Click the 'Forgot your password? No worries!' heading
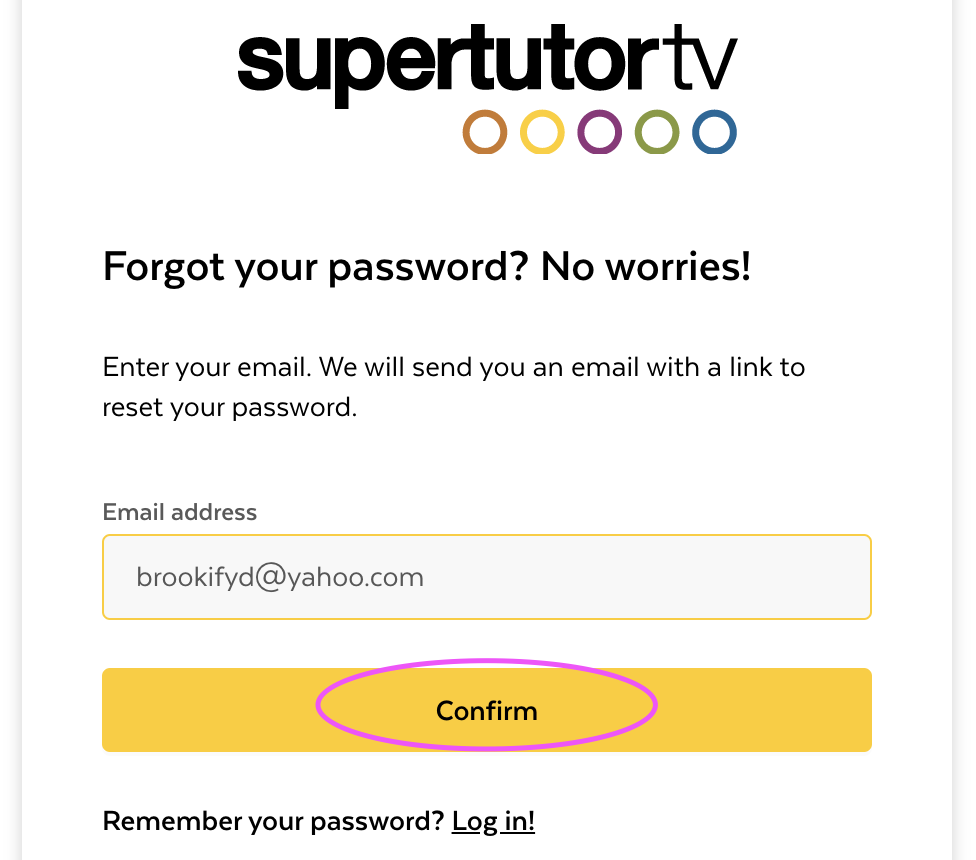The width and height of the screenshot is (976, 860). 427,268
